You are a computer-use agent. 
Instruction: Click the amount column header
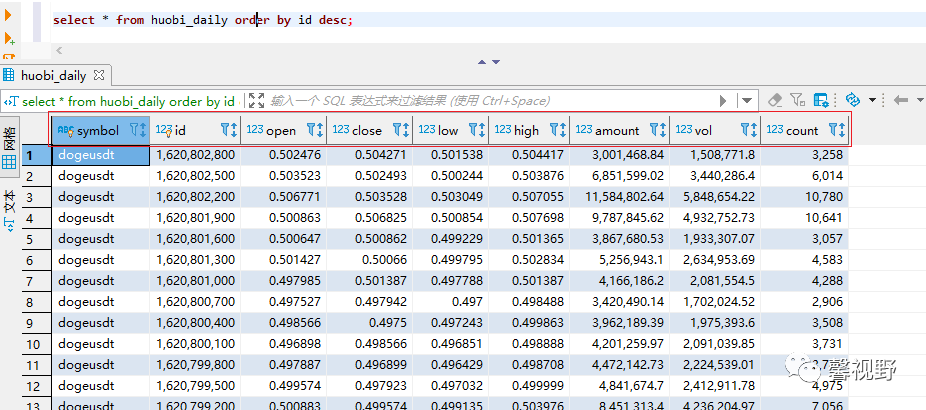(617, 131)
